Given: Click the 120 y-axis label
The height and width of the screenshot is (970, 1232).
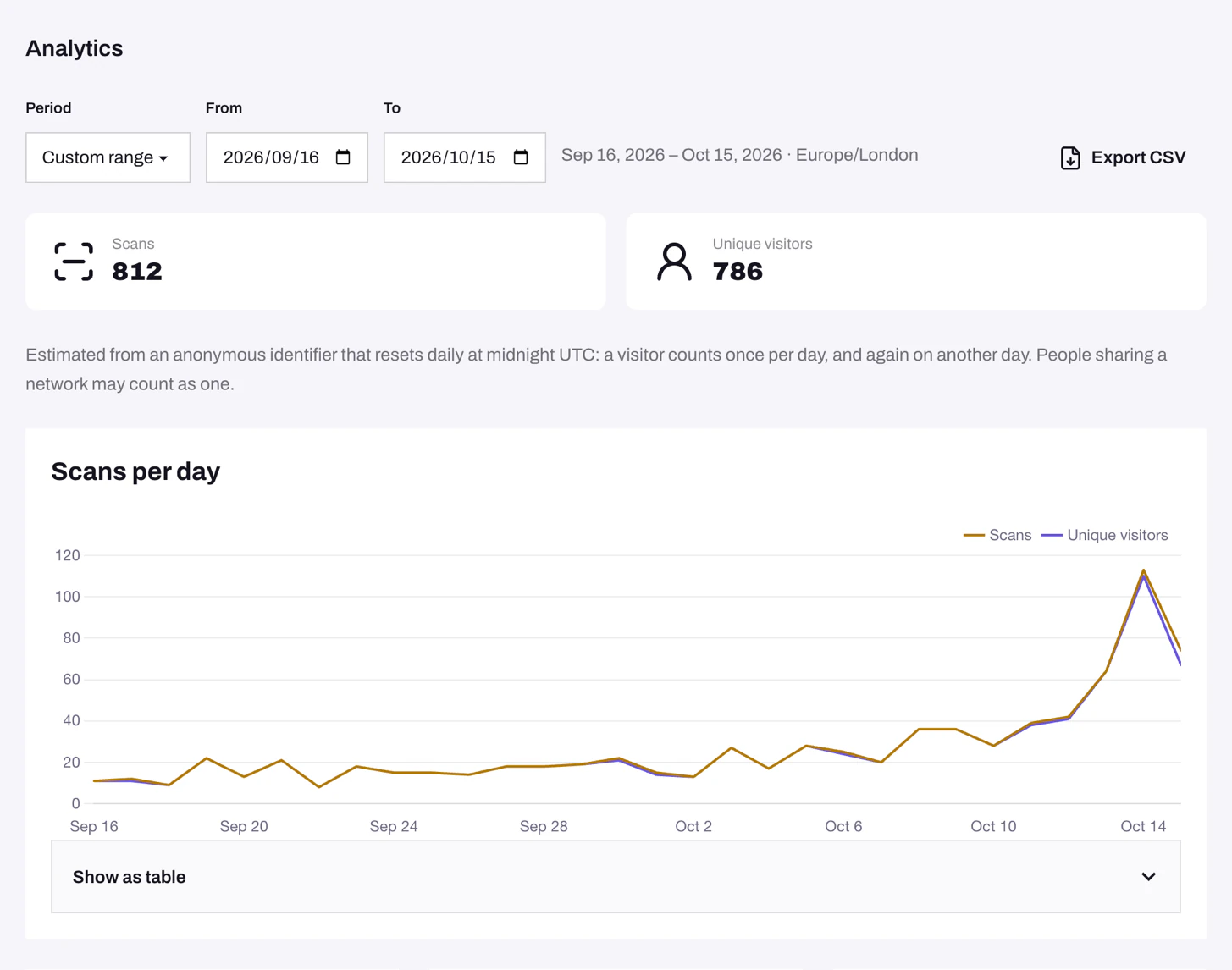Looking at the screenshot, I should click(68, 555).
